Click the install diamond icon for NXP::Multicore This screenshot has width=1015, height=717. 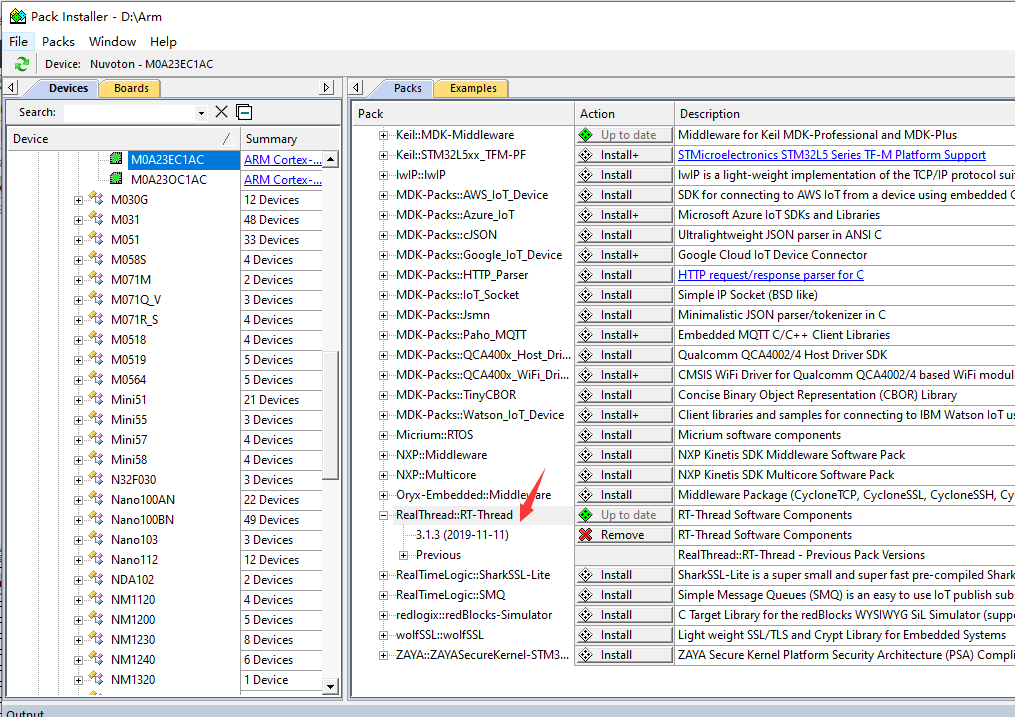586,475
